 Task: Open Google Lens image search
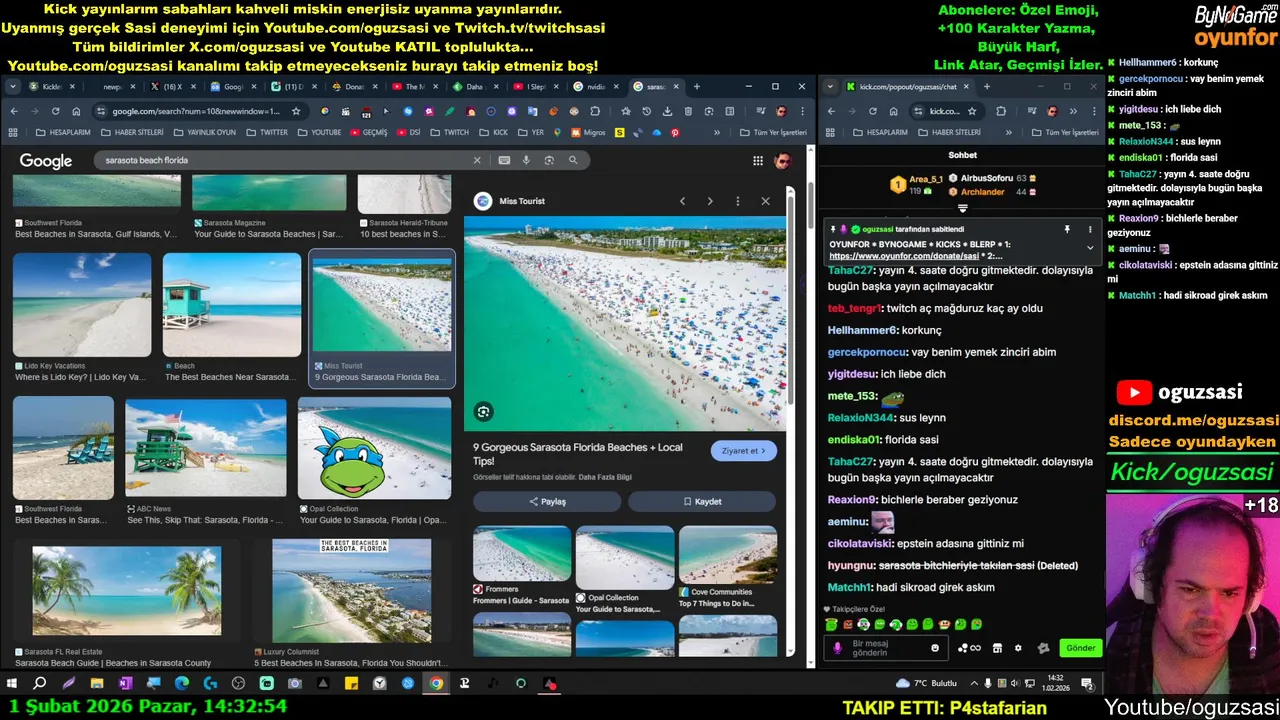coord(549,160)
